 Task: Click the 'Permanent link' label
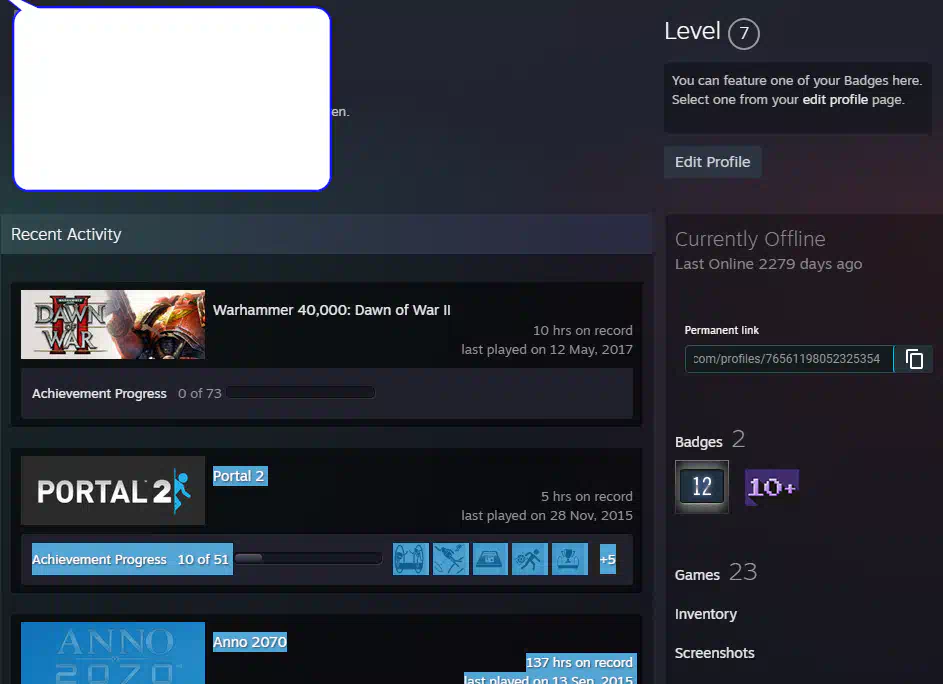[721, 330]
